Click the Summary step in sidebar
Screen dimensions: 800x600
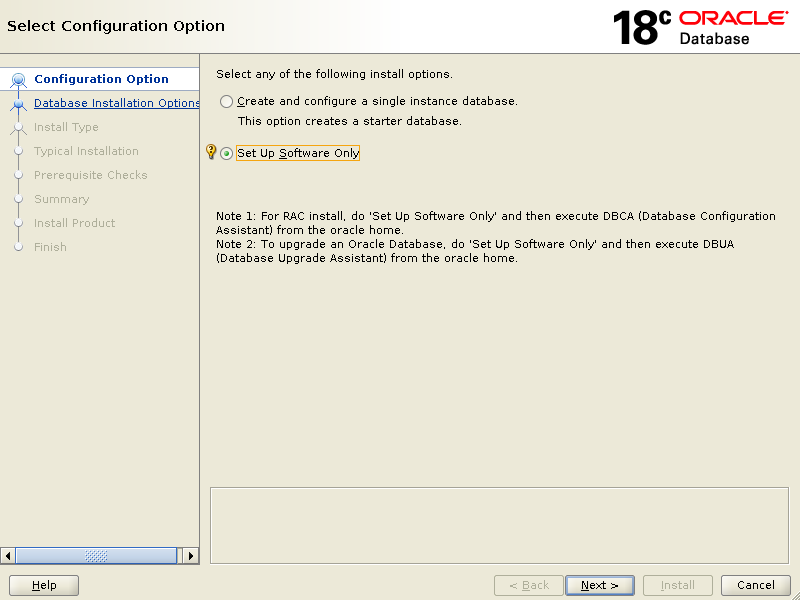click(x=62, y=199)
